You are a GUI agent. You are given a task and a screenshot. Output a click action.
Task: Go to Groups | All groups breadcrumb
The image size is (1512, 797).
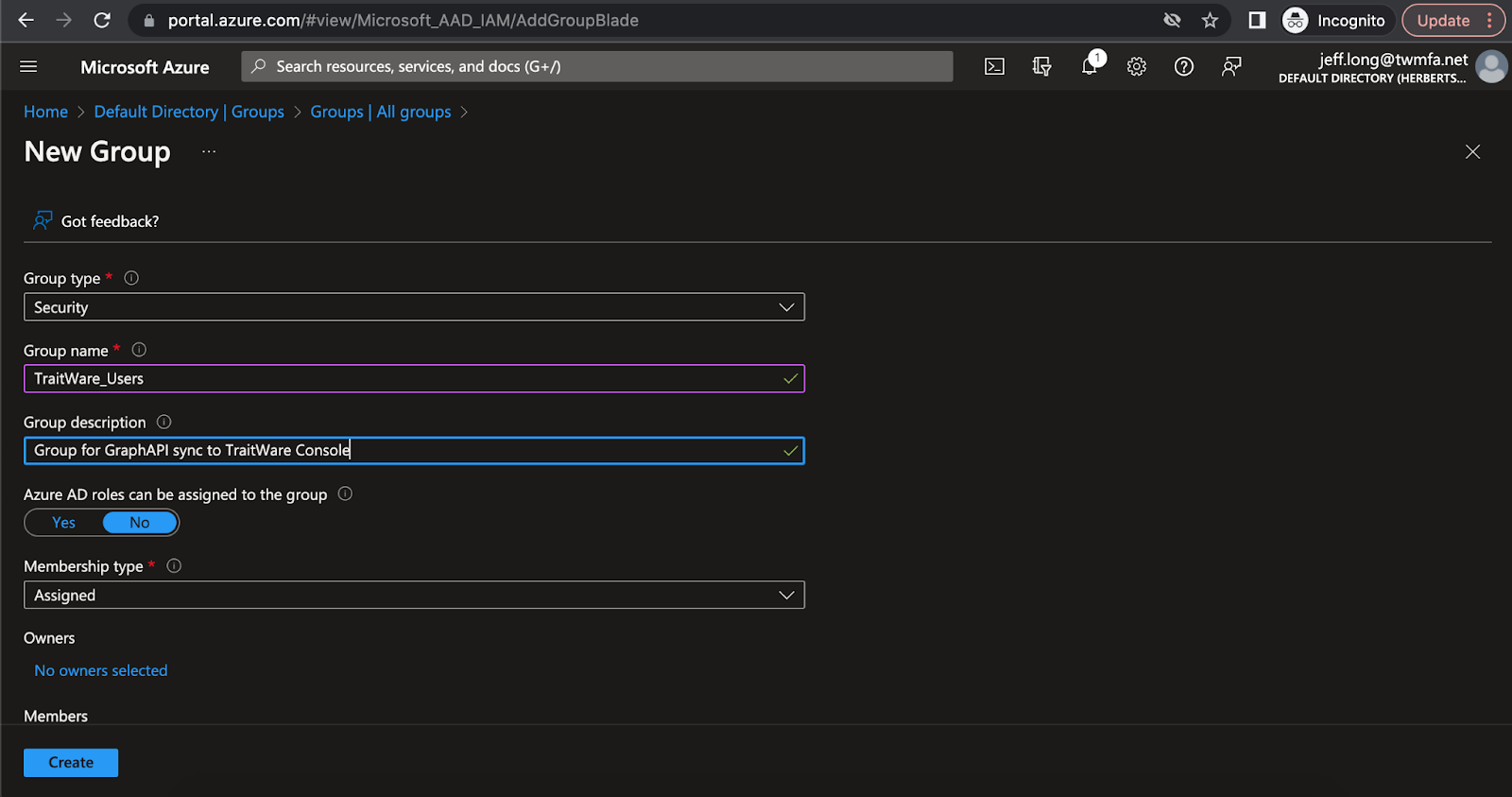coord(381,112)
